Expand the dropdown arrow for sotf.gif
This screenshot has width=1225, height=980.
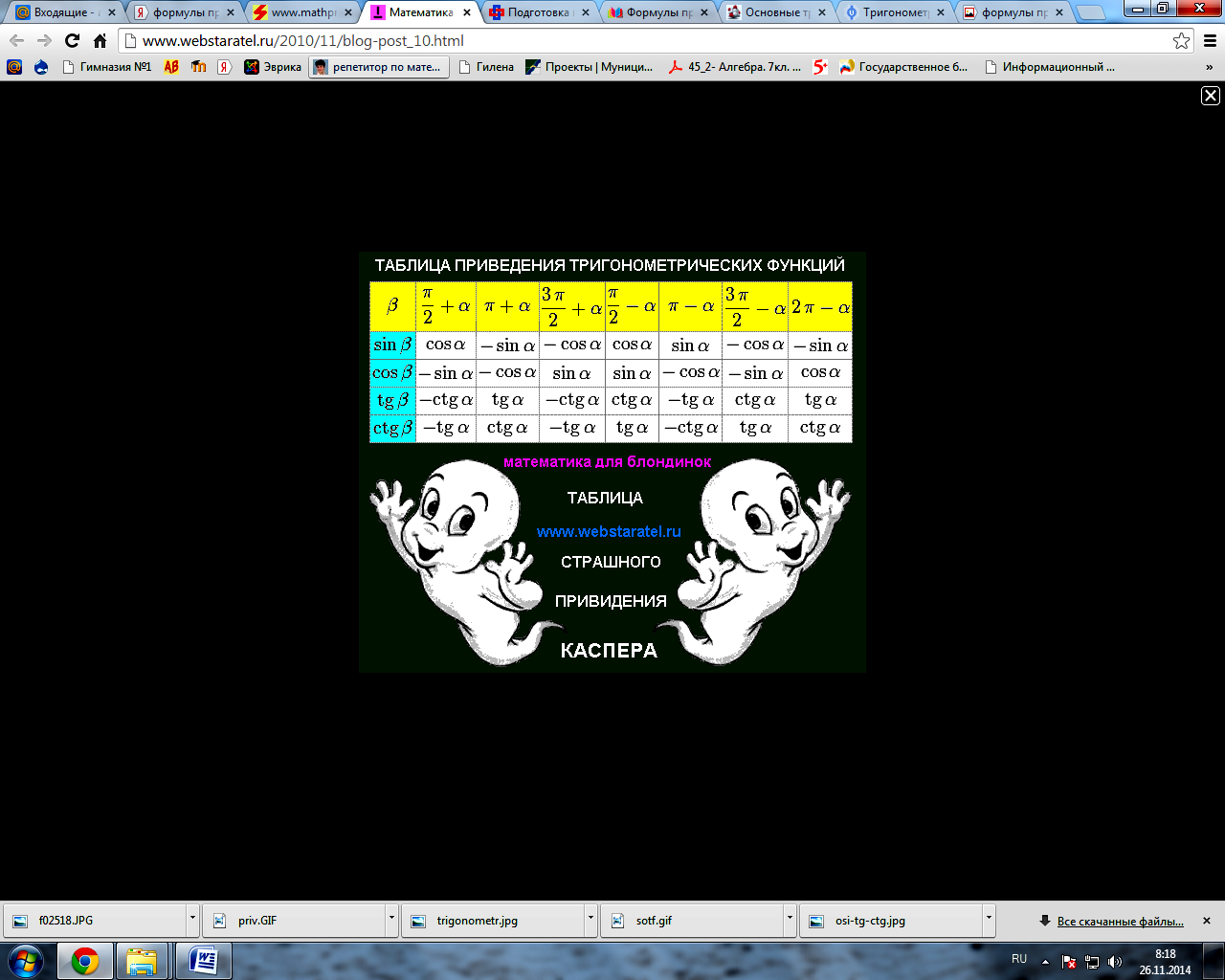790,921
